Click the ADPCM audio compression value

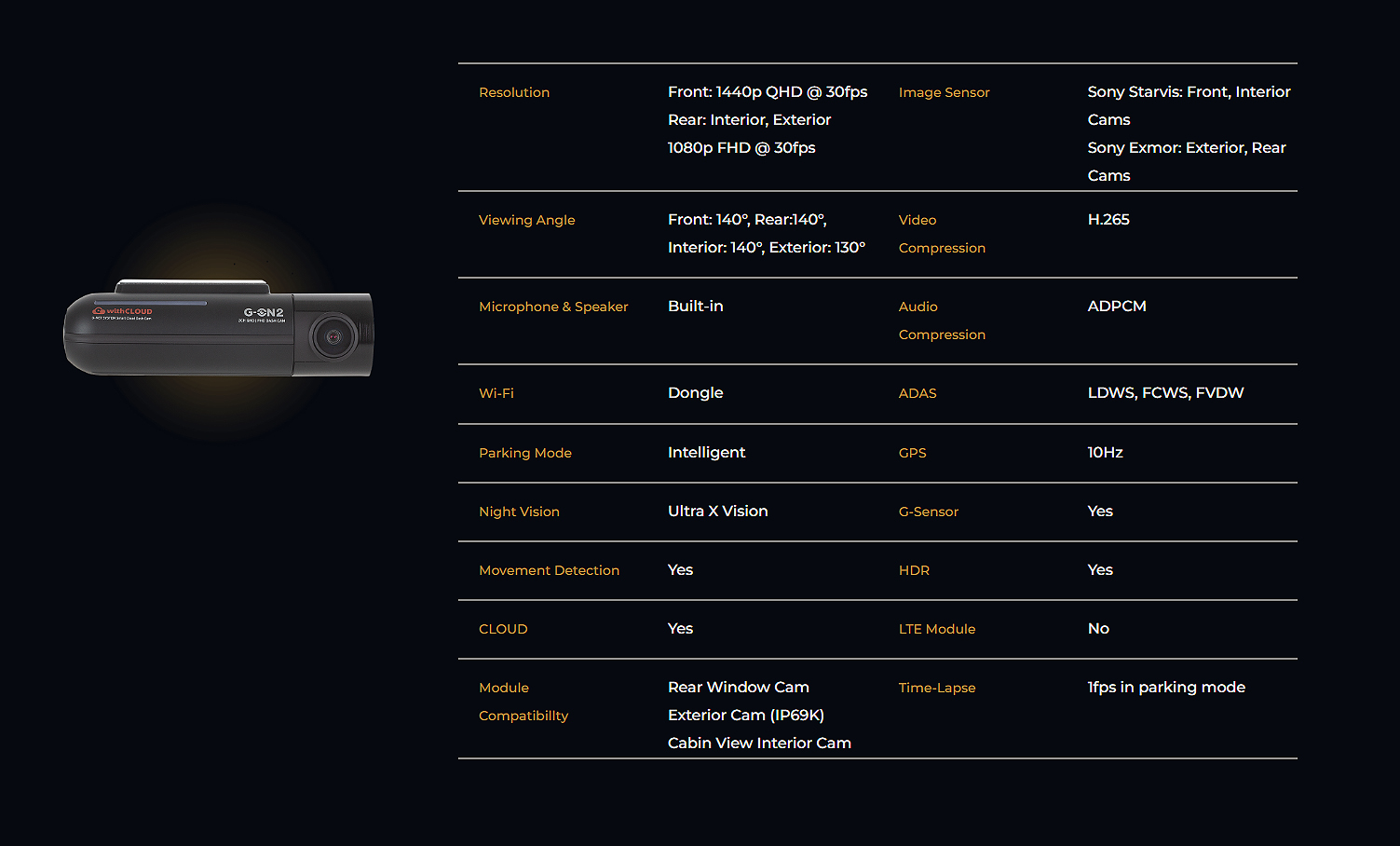pos(1117,307)
